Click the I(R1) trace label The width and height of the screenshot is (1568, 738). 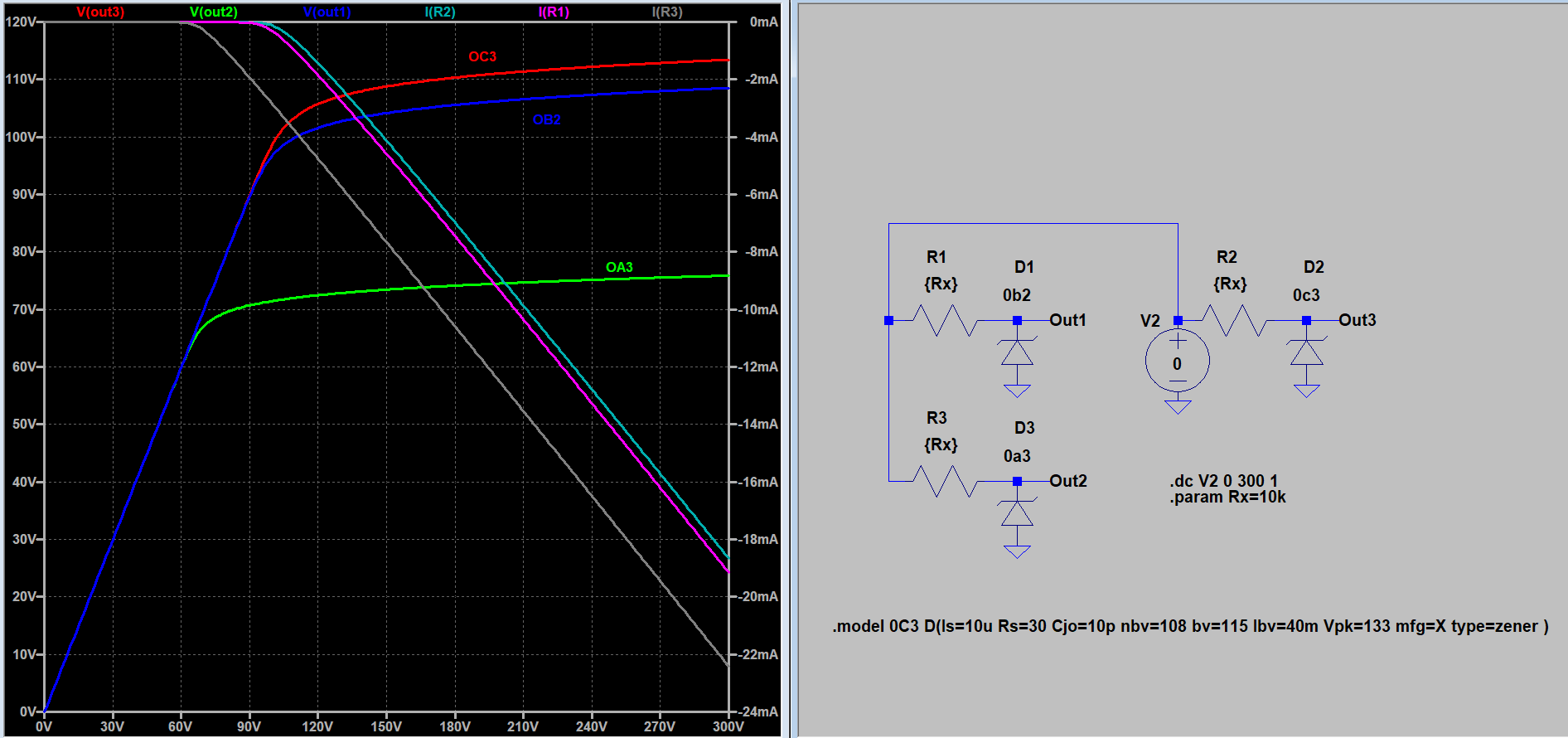(x=554, y=12)
